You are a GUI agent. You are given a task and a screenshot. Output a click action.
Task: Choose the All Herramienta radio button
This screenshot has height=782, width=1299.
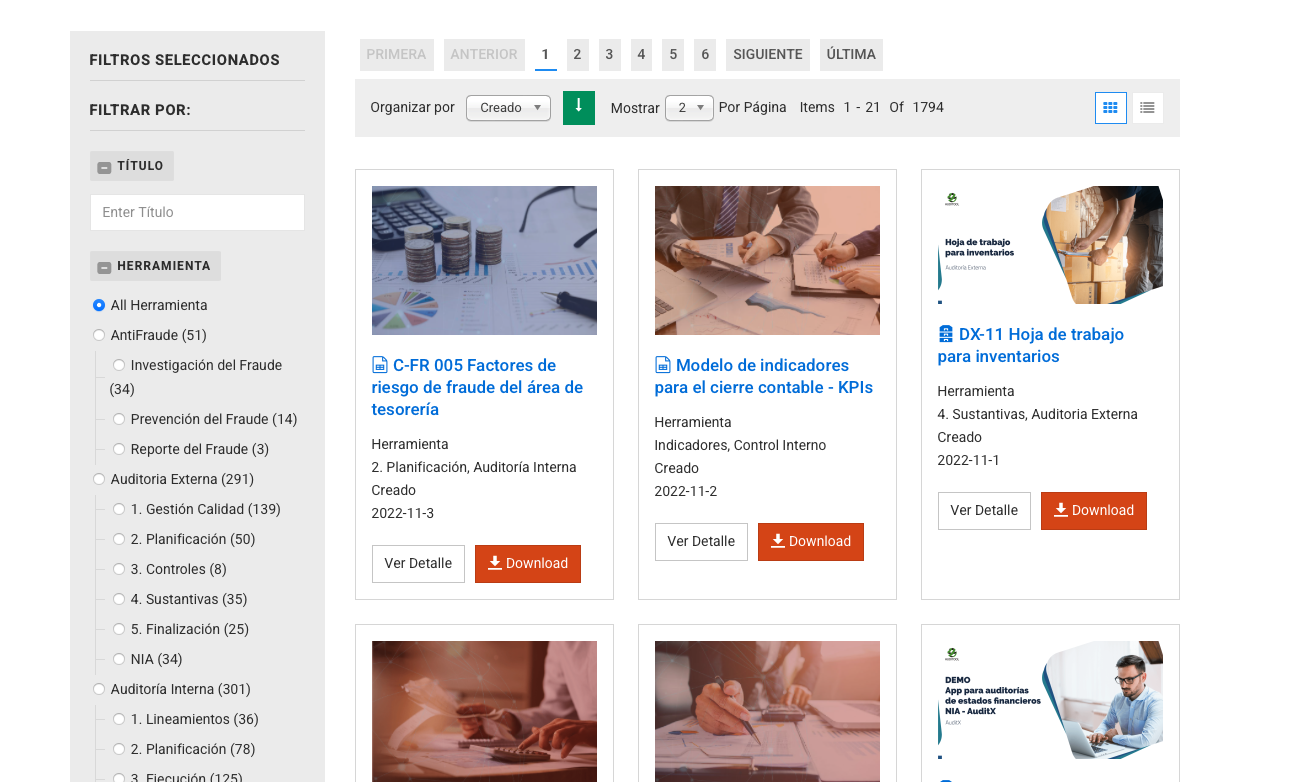pos(99,306)
